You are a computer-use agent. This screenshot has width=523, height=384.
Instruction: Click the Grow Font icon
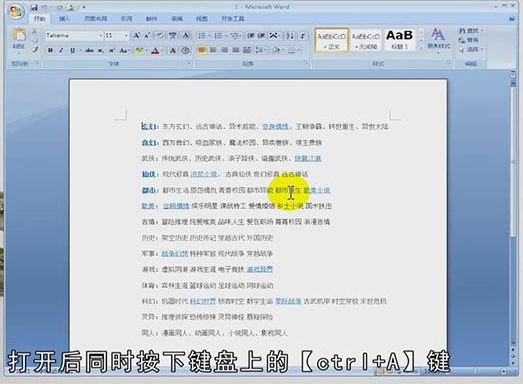click(136, 35)
